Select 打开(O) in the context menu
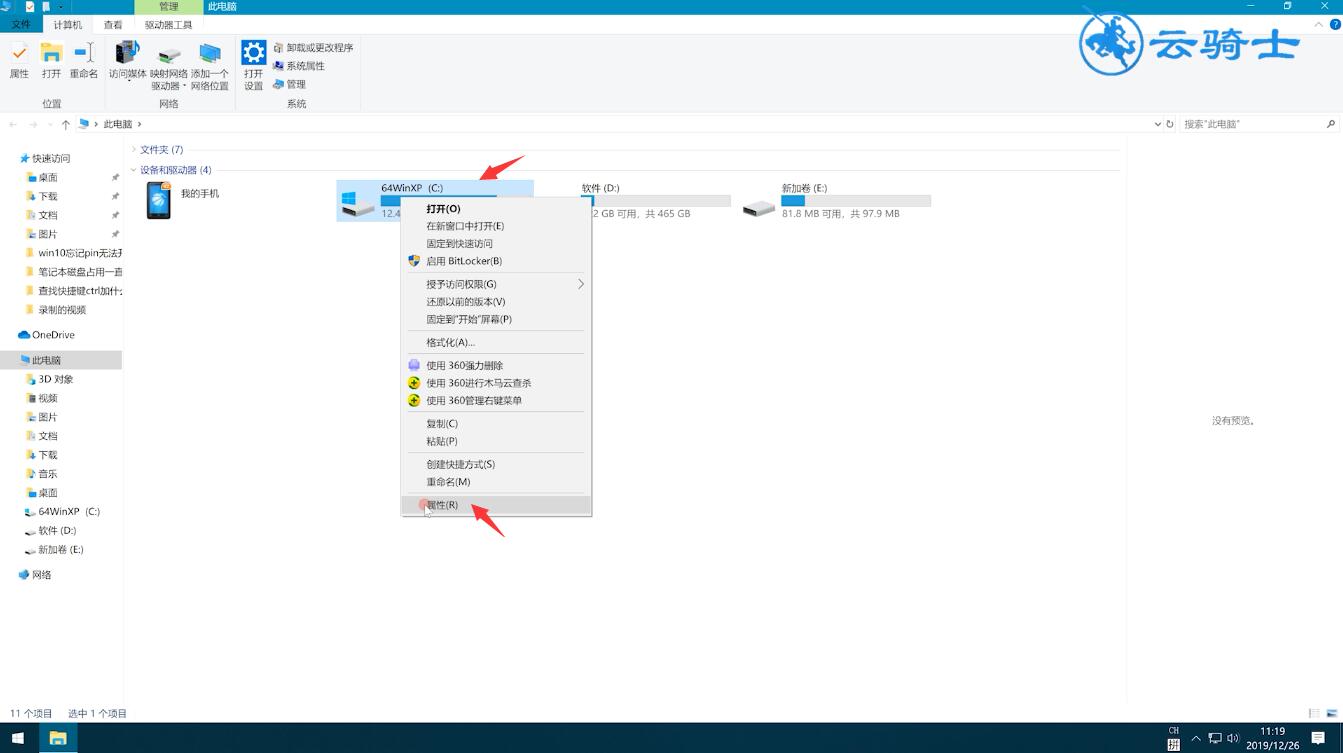This screenshot has width=1343, height=753. point(496,209)
